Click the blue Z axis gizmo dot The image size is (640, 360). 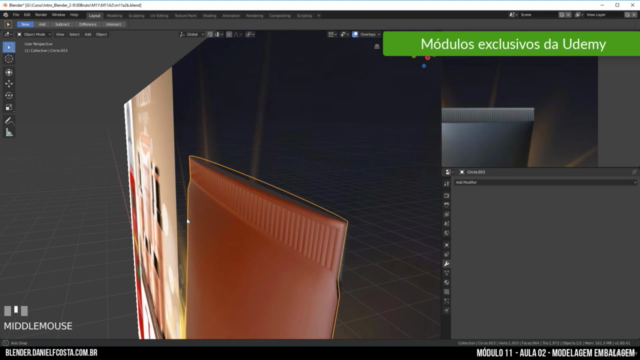(x=424, y=66)
